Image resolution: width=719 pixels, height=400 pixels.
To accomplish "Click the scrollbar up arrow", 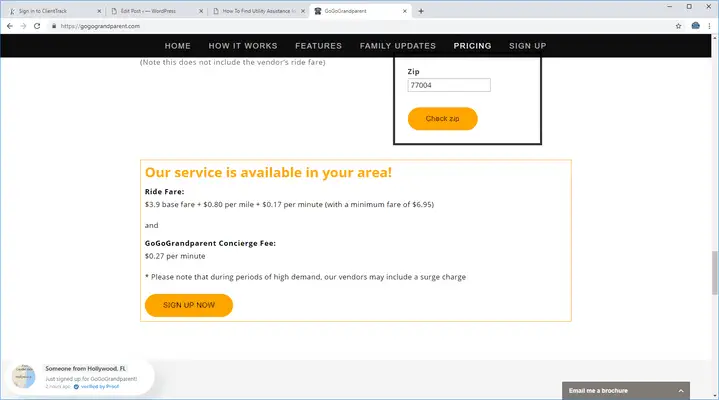I will coord(714,38).
